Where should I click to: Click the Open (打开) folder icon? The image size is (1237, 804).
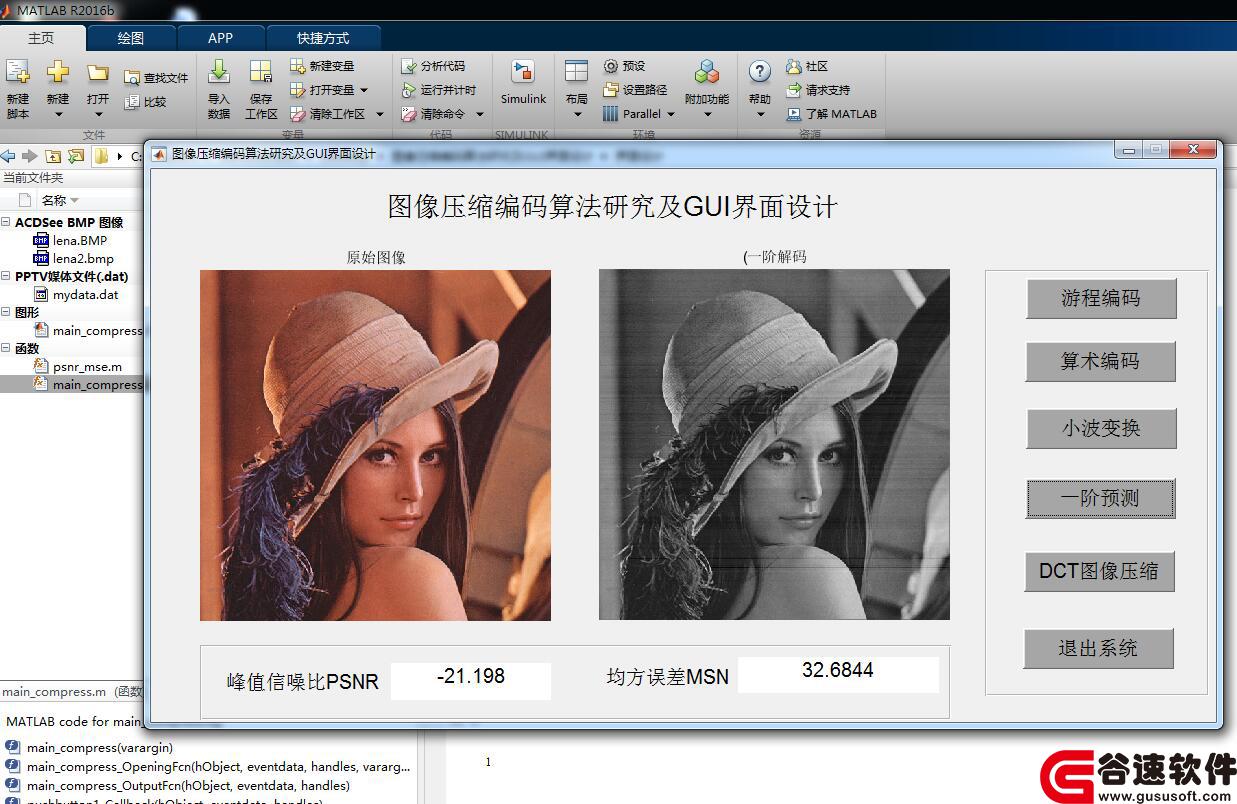(x=97, y=74)
